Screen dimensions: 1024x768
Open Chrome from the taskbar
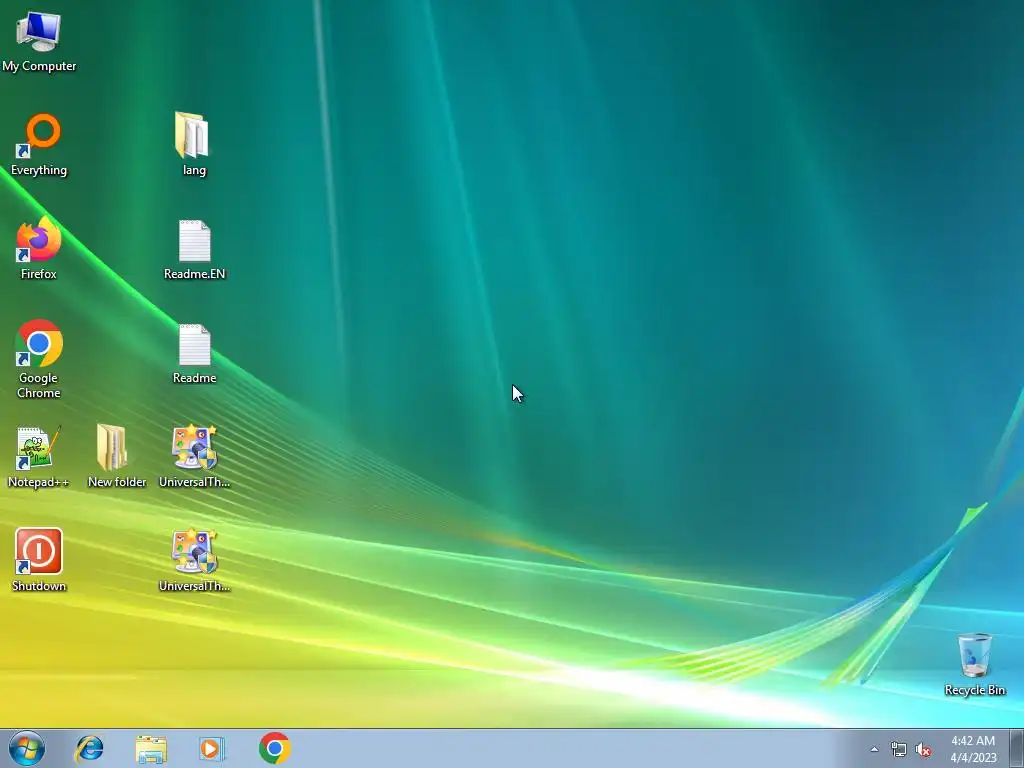click(x=274, y=748)
